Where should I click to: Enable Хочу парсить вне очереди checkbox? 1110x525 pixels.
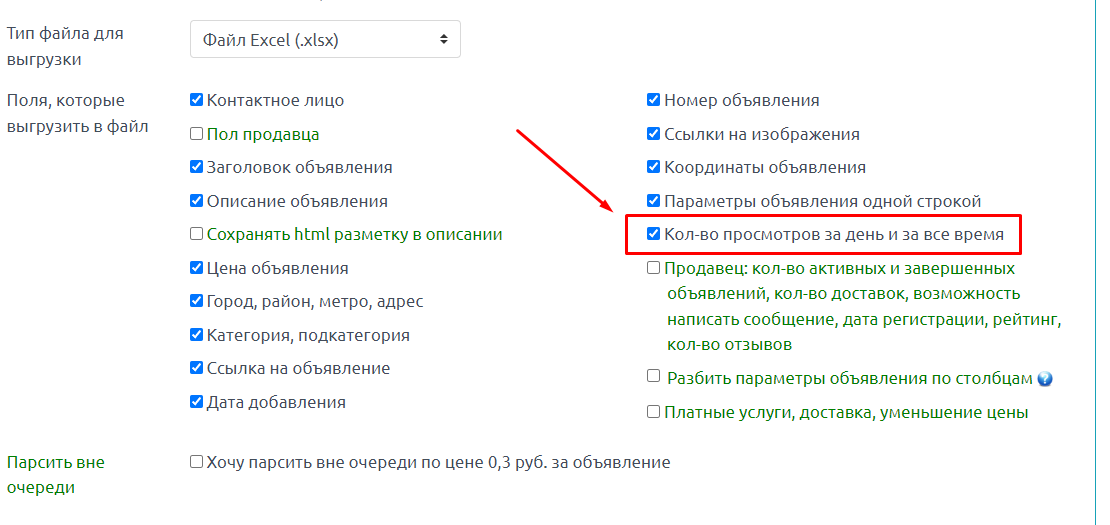point(197,462)
